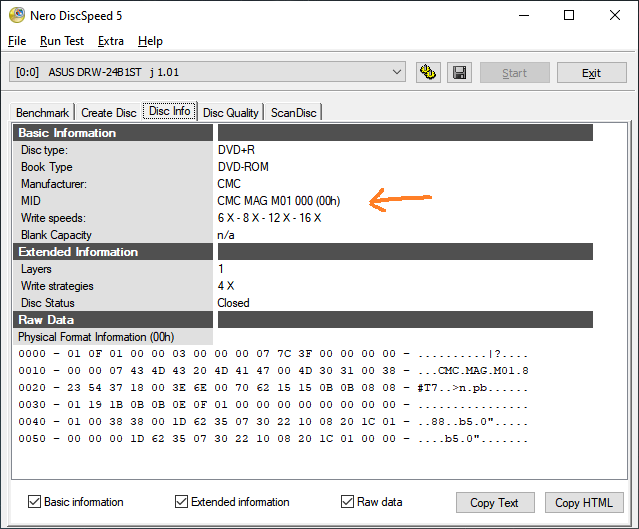Click the MID label
Screen dimensions: 639x529
31,201
